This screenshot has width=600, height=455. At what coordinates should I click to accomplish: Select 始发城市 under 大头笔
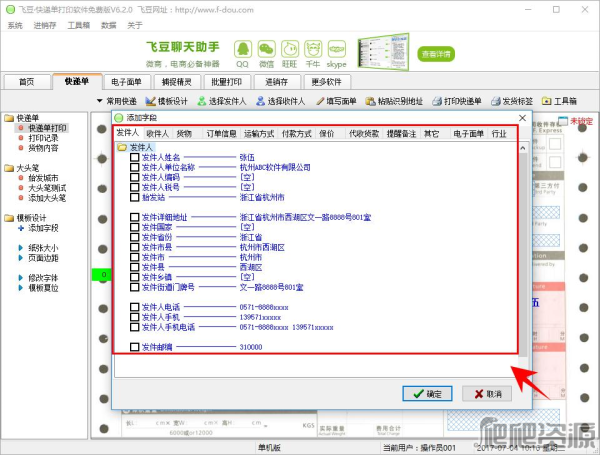pos(43,178)
